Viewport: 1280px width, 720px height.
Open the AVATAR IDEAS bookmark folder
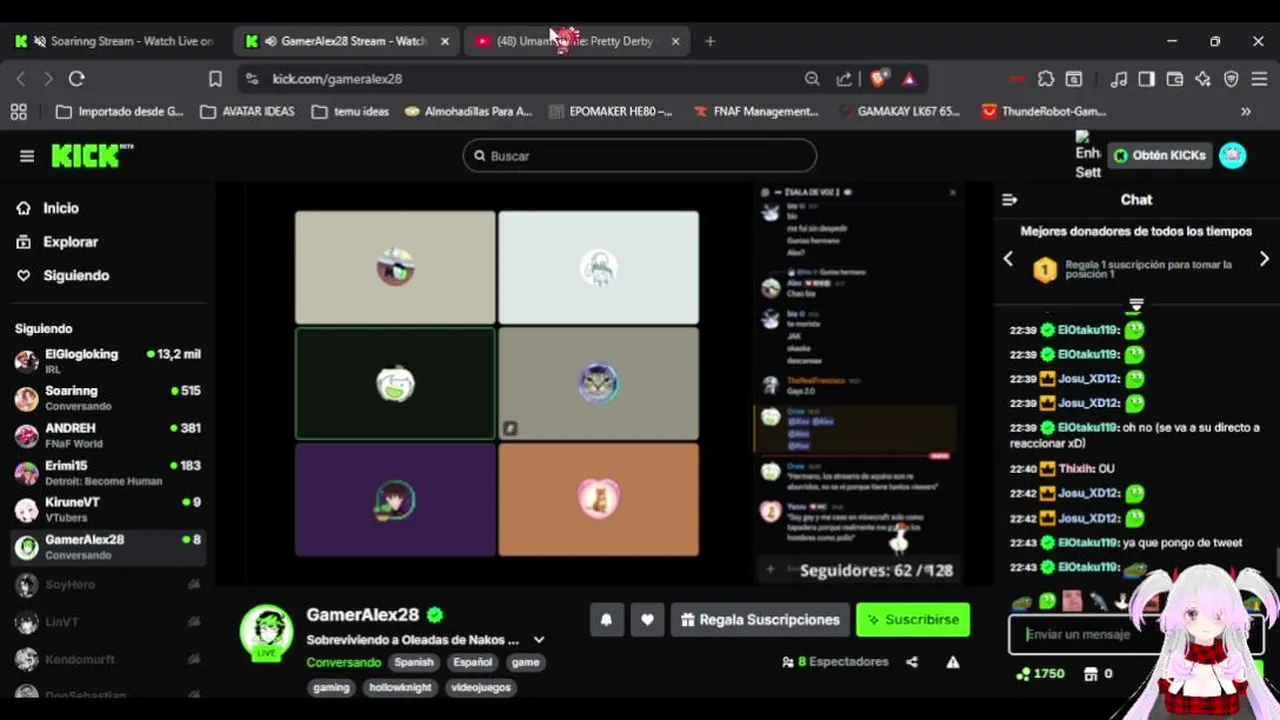coord(248,112)
